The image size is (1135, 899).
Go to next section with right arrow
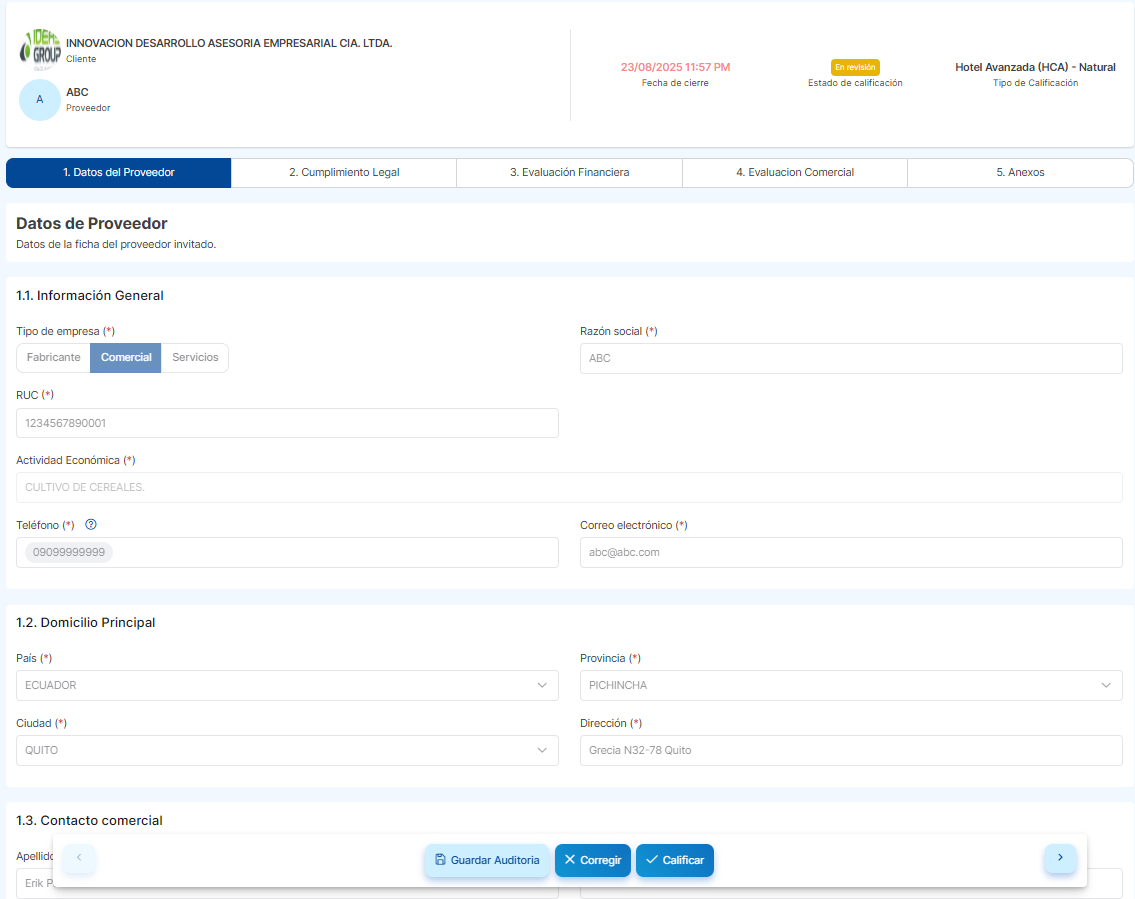[x=1060, y=858]
